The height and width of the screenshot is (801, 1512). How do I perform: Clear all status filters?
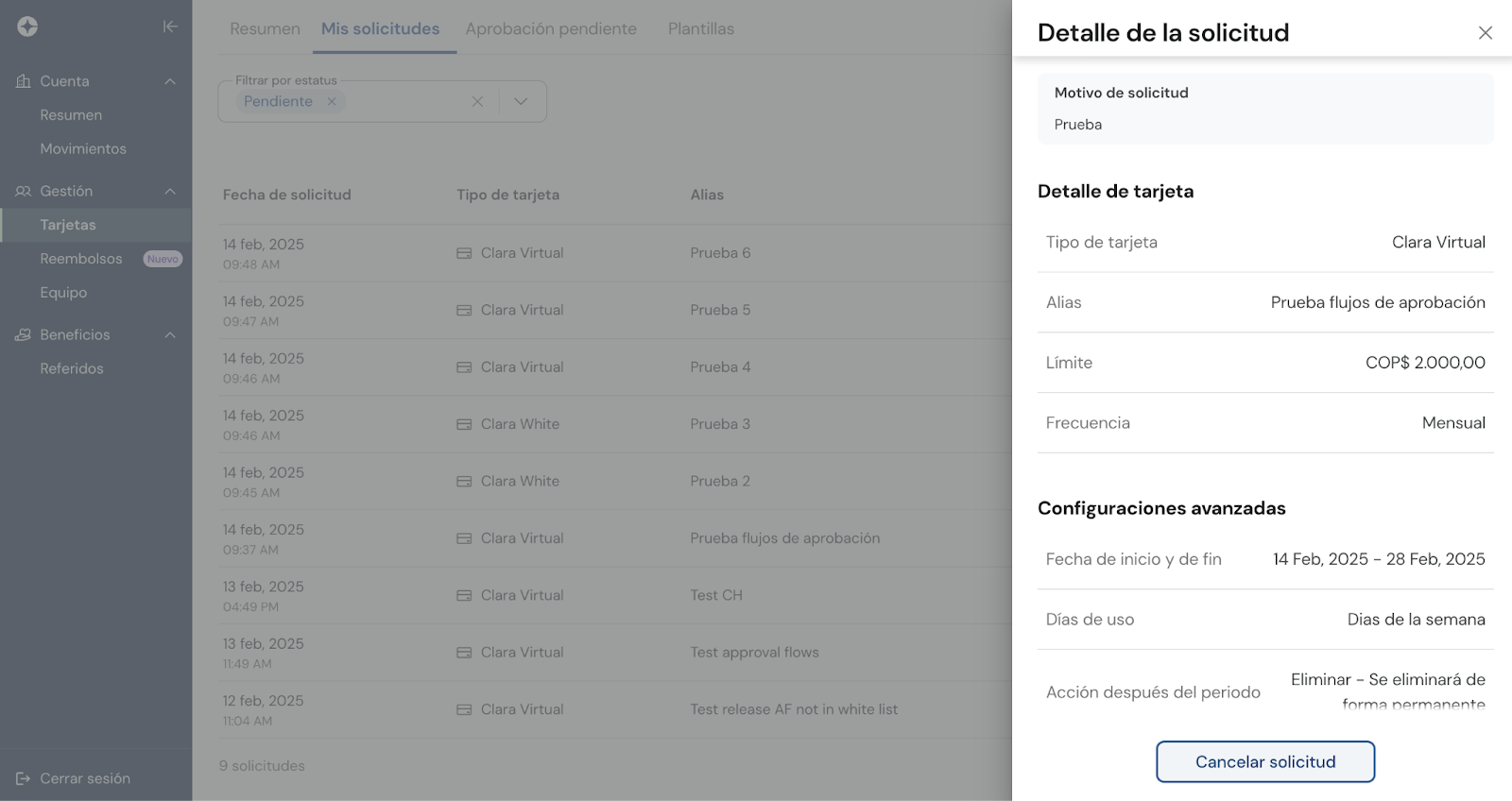[x=477, y=101]
